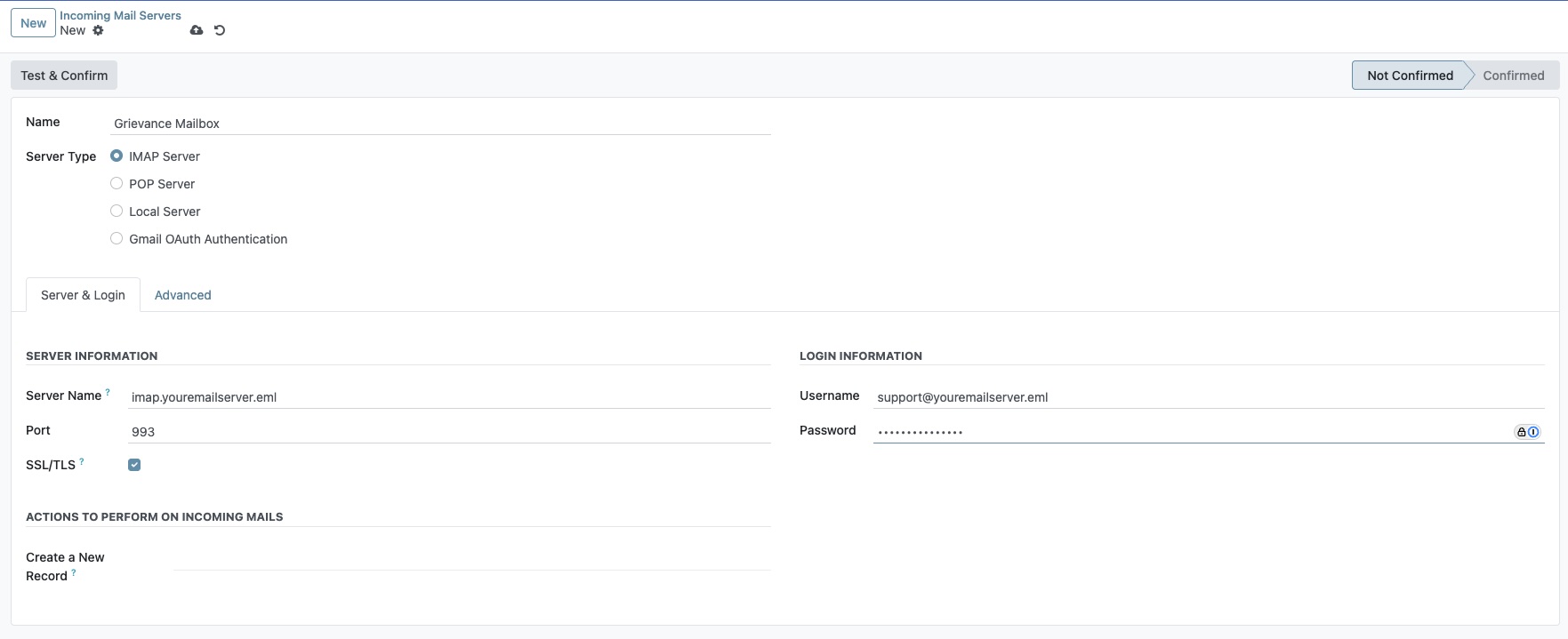Select the Confirmed status stage
This screenshot has width=1568, height=639.
point(1513,76)
